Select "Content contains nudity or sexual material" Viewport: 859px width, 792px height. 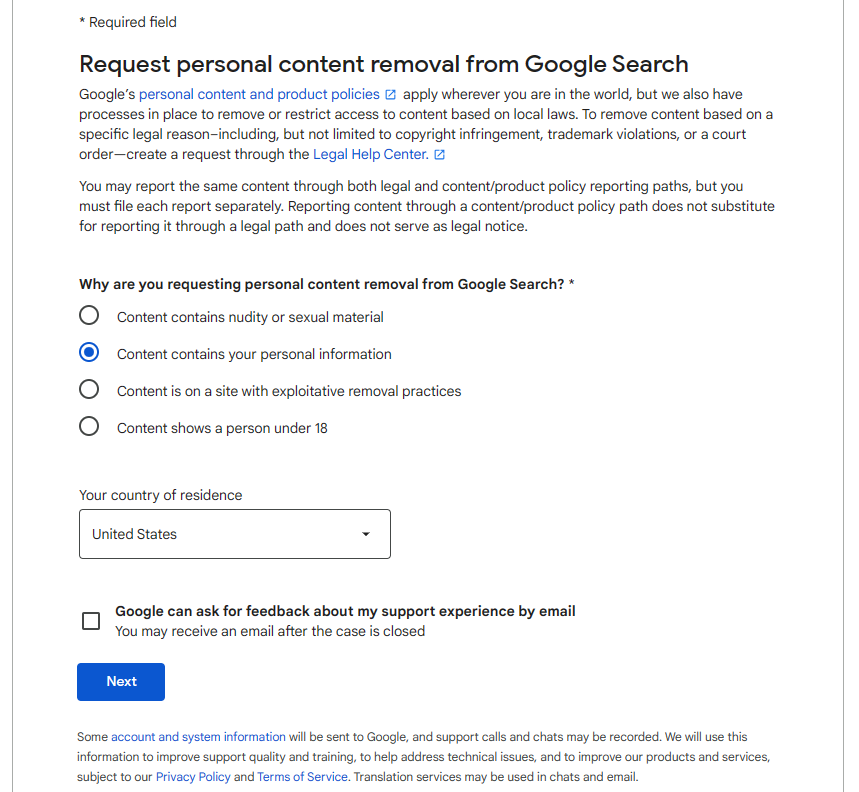pyautogui.click(x=89, y=315)
